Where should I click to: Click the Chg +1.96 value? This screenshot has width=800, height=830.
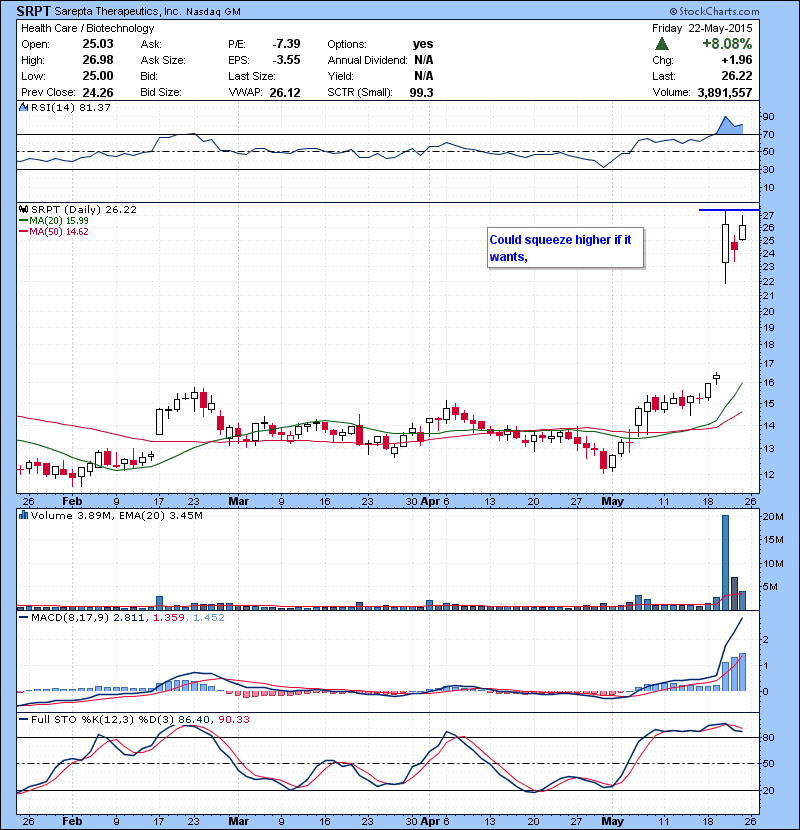[x=736, y=60]
